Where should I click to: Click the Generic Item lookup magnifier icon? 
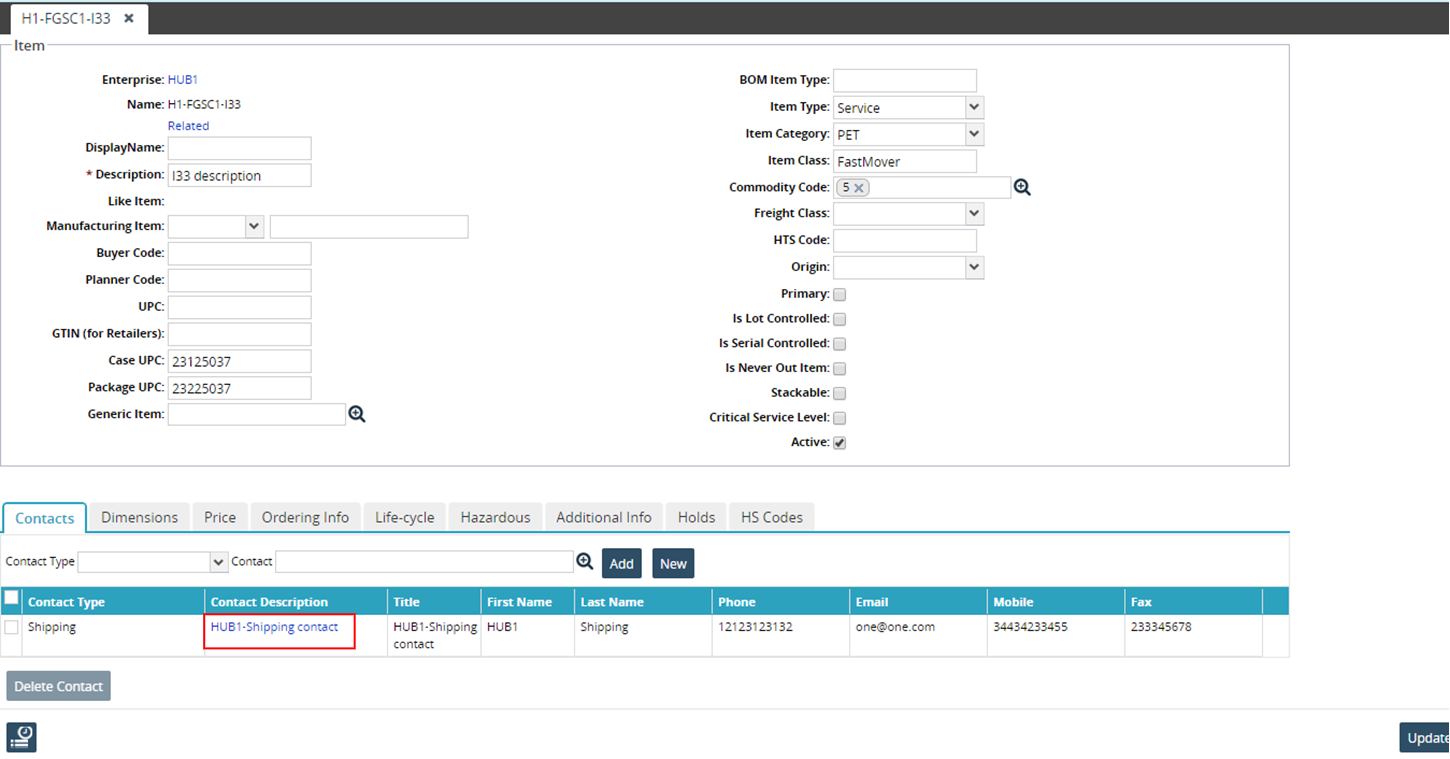click(x=357, y=414)
